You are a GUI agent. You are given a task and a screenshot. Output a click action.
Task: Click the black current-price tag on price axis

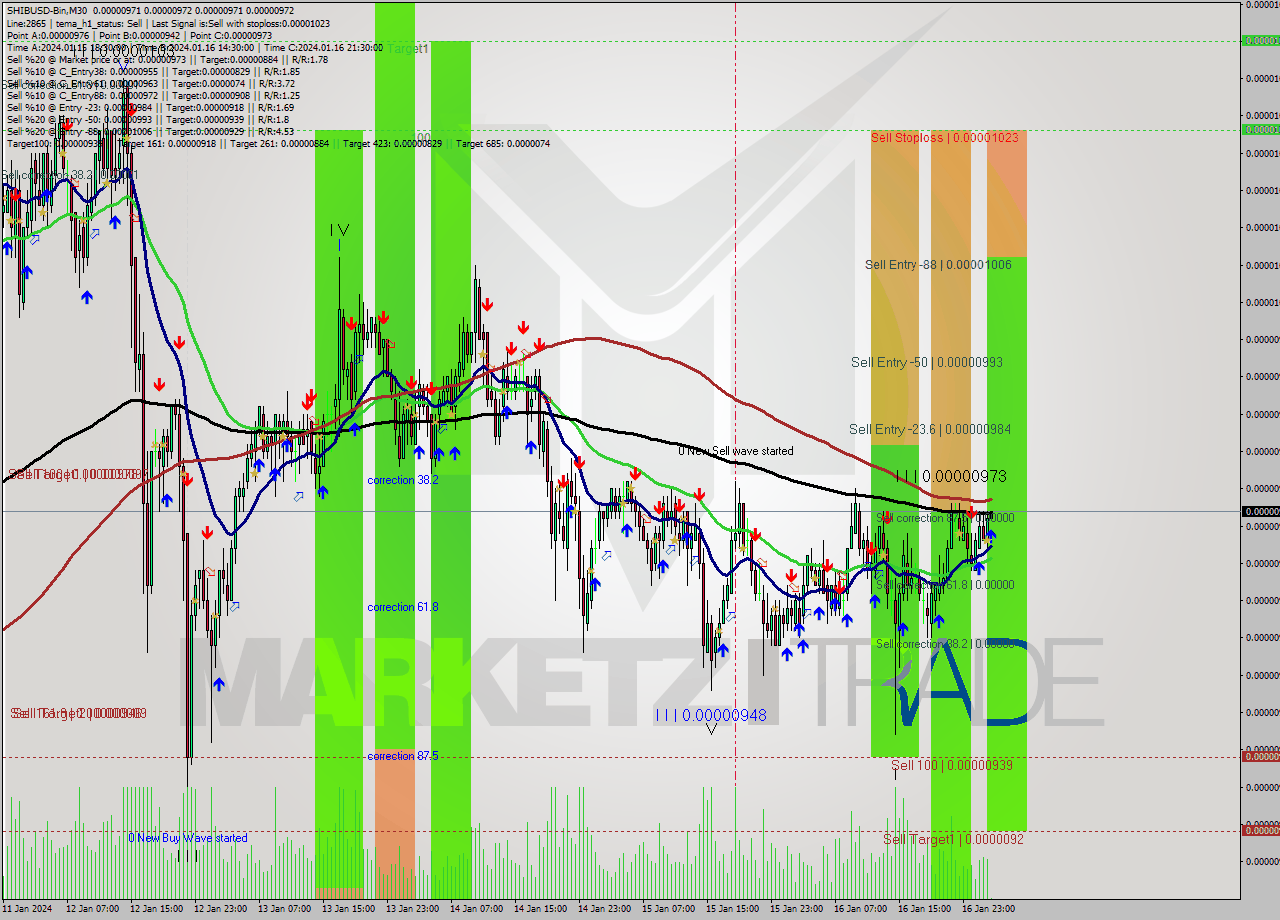point(1260,511)
